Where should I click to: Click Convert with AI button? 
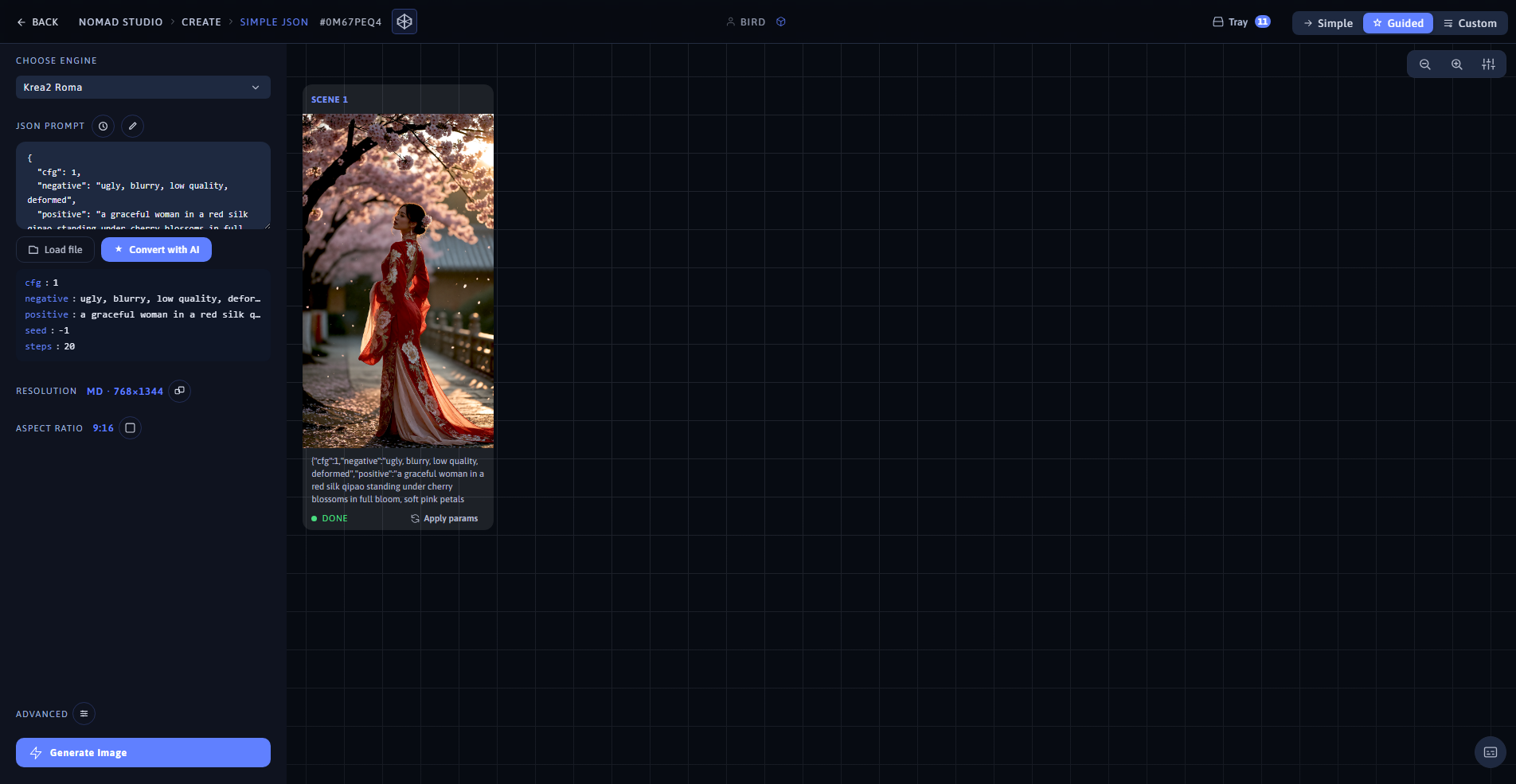156,250
